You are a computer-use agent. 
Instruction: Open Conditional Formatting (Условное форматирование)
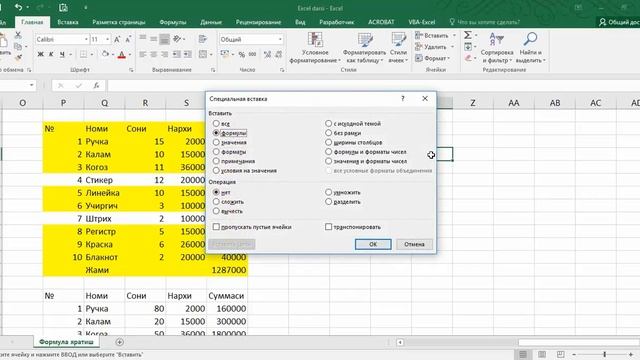tap(315, 48)
